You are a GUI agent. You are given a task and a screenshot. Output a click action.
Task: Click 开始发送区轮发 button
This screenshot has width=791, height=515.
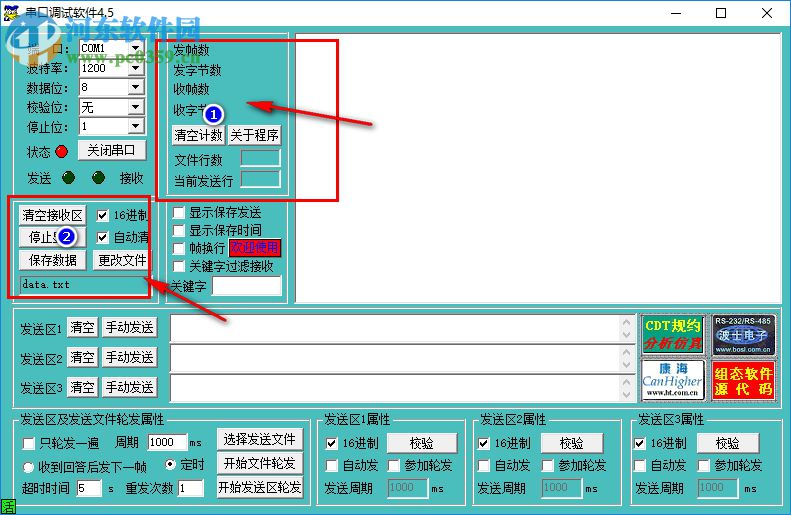click(260, 487)
